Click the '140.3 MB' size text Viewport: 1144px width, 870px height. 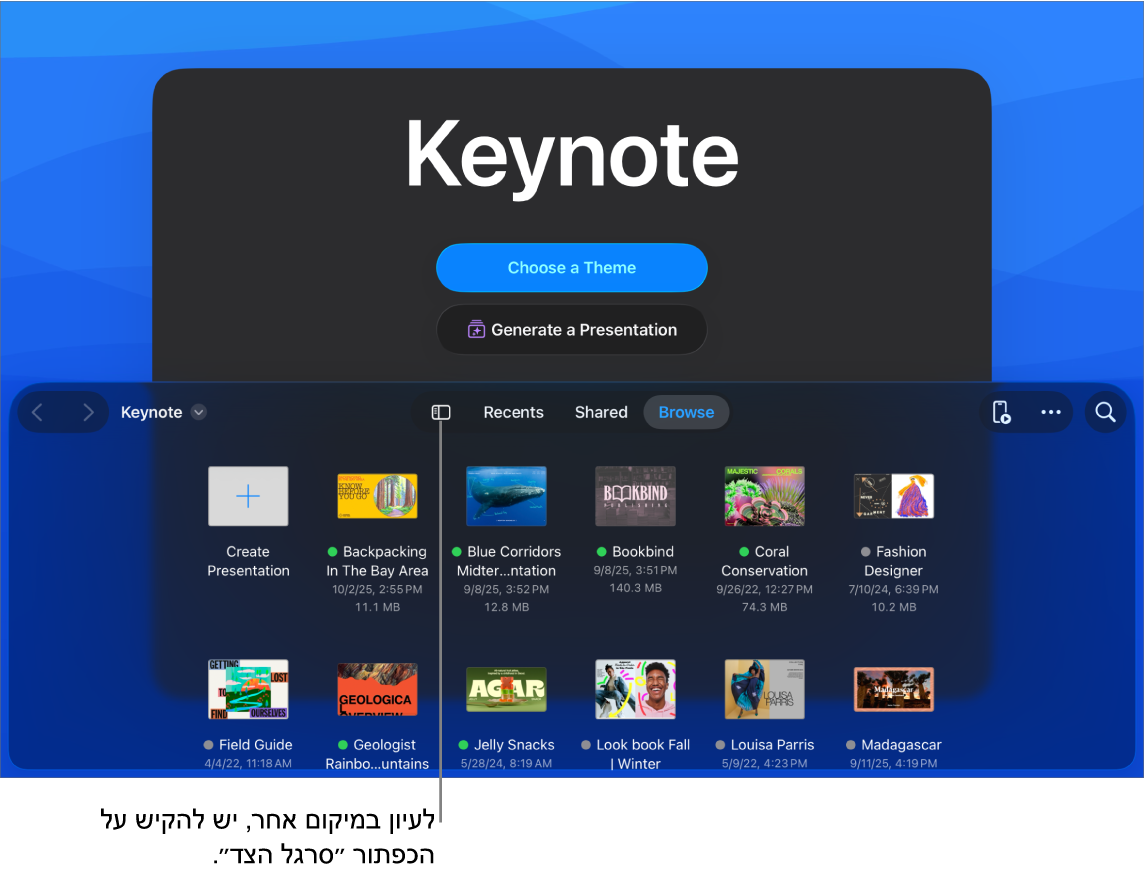pyautogui.click(x=635, y=588)
